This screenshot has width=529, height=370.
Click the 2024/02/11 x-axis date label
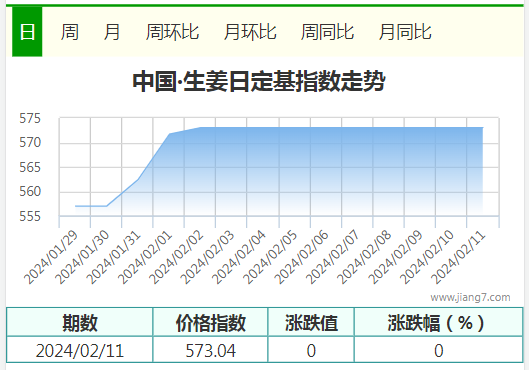[x=458, y=258]
